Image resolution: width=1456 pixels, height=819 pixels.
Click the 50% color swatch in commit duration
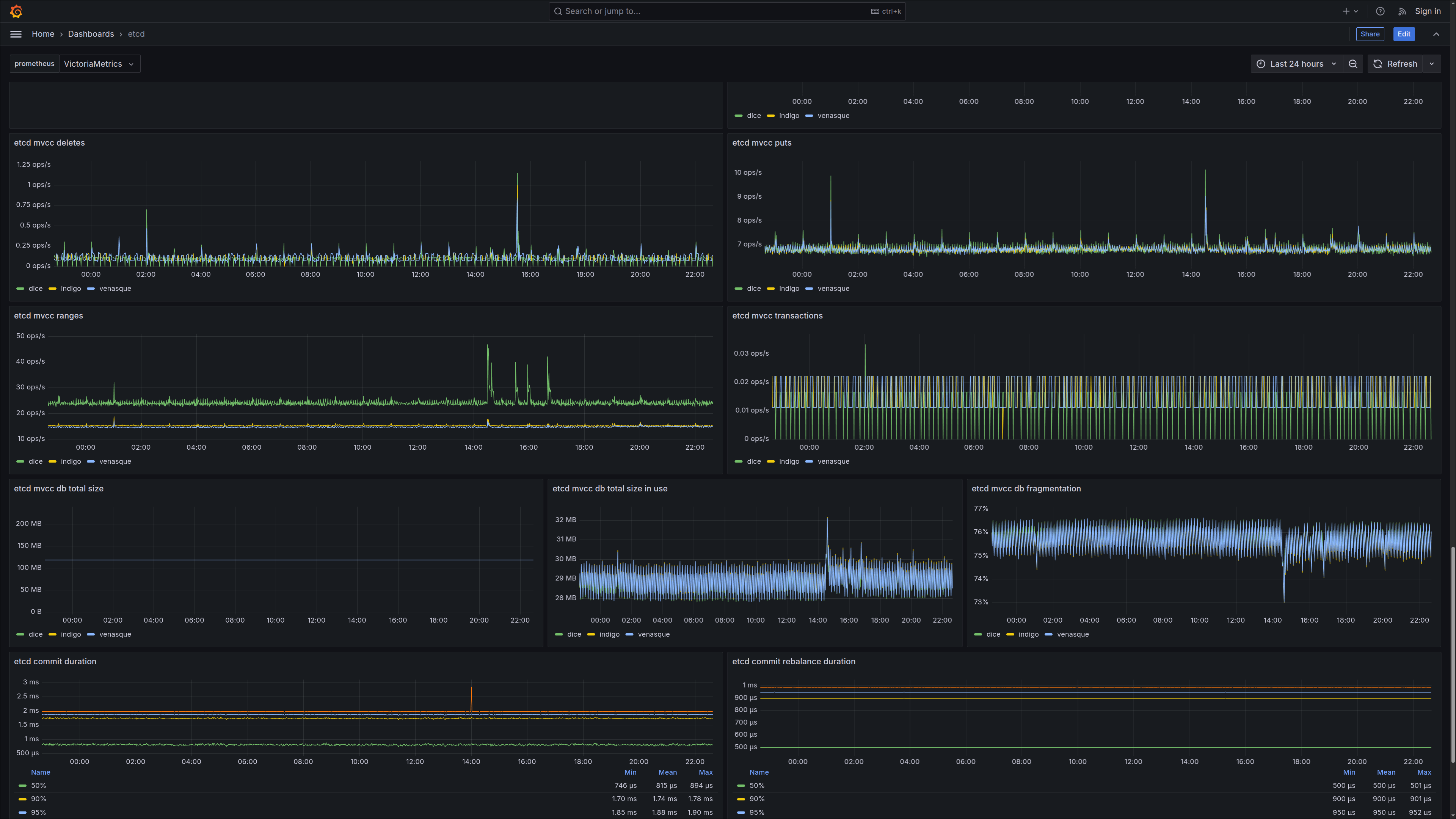(23, 786)
